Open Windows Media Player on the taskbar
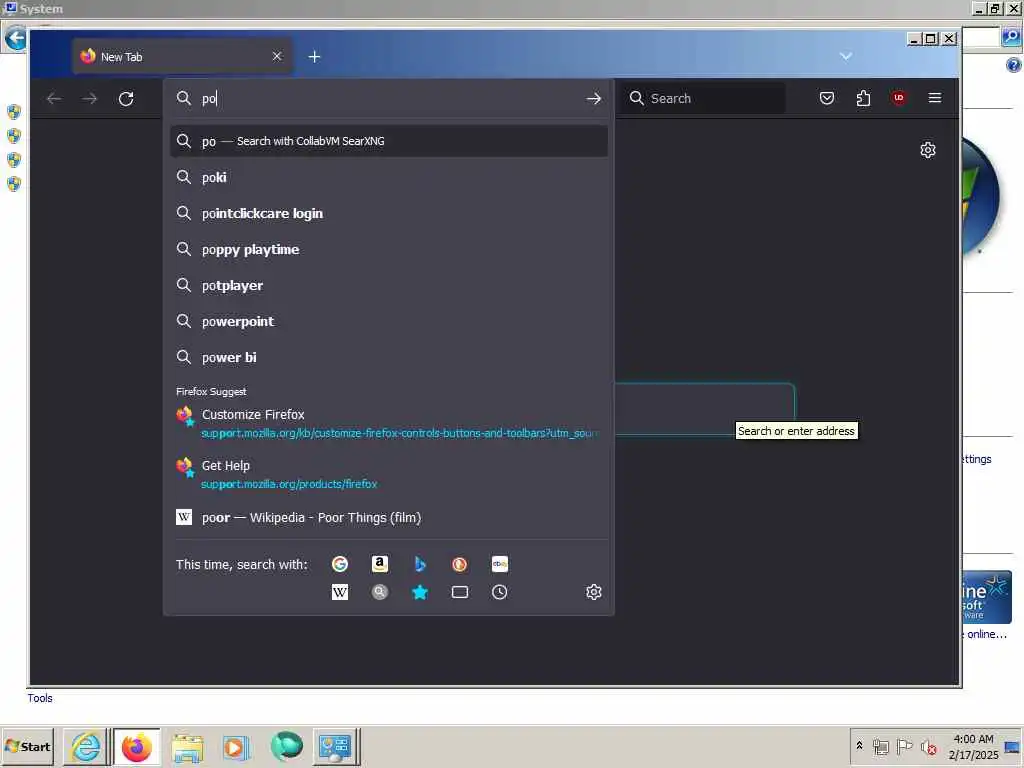Viewport: 1024px width, 768px height. pos(236,746)
